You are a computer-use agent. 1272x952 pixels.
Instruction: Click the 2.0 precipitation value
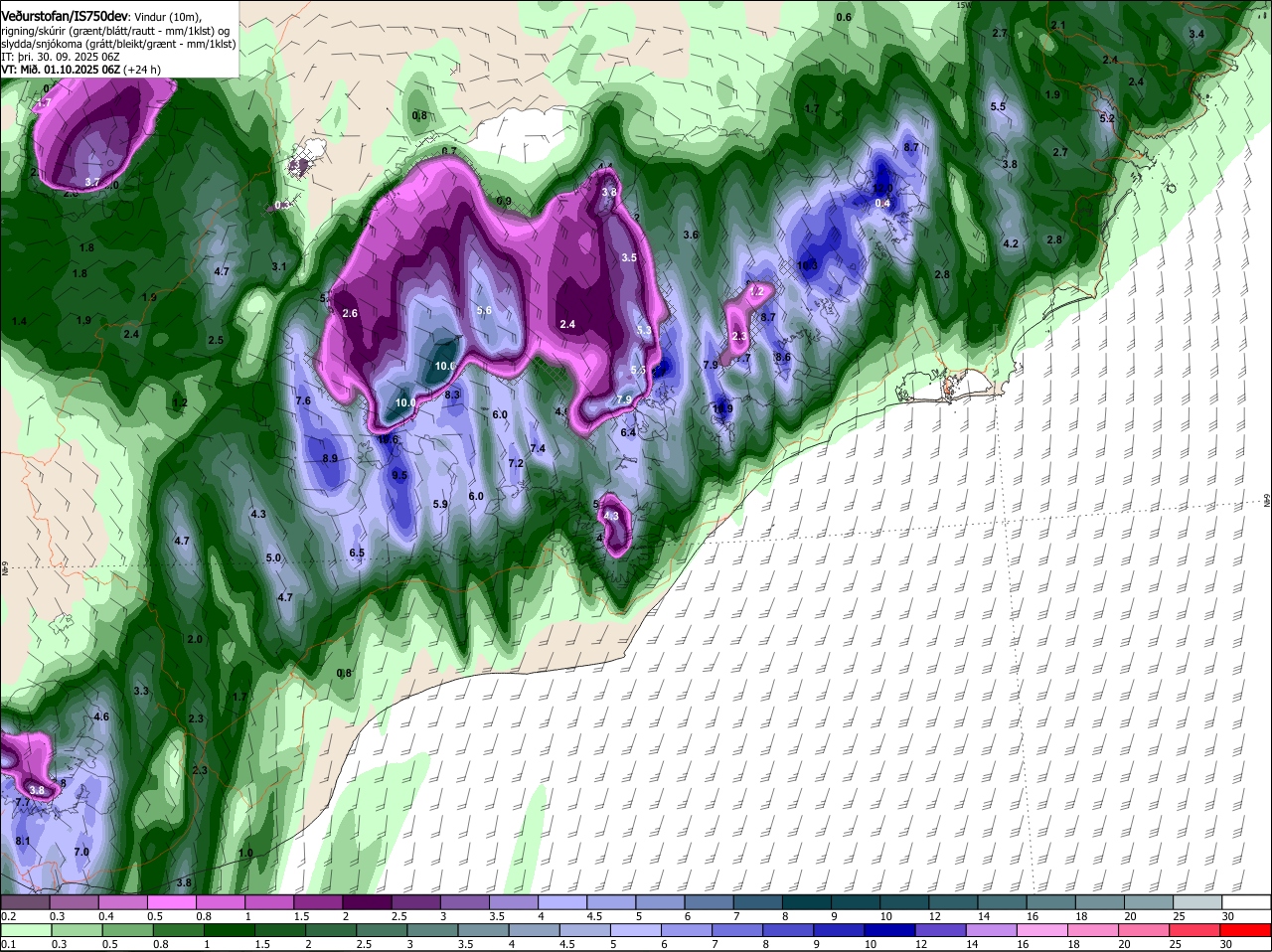pos(195,639)
